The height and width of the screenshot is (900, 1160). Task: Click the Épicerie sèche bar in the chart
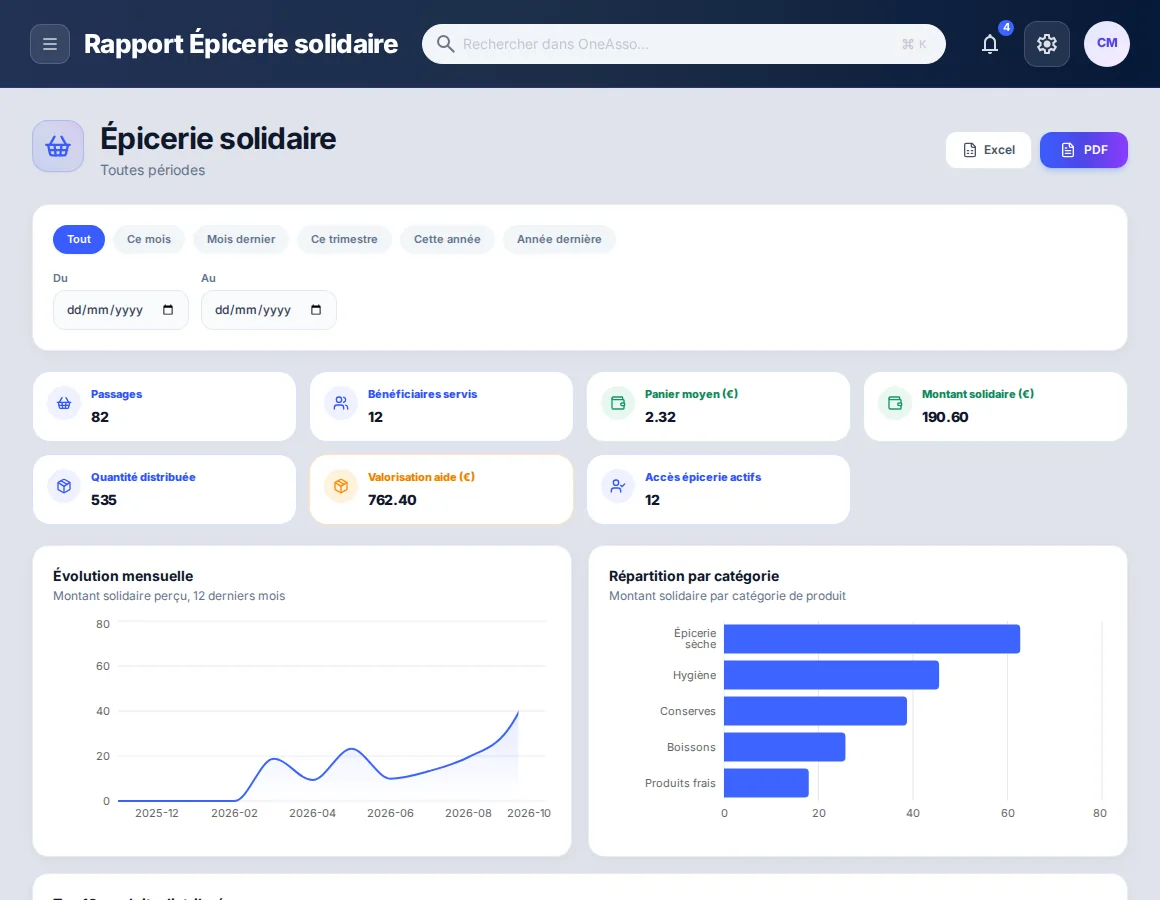point(871,639)
